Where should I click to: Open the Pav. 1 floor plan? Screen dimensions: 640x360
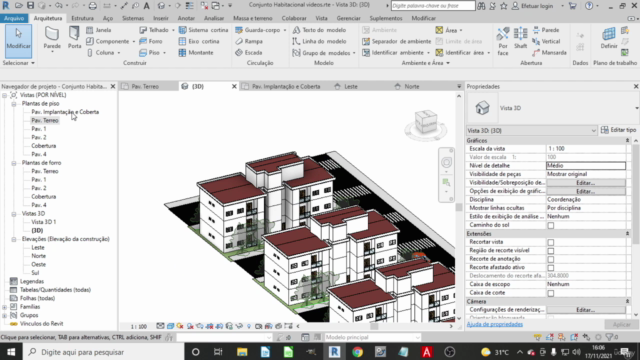click(39, 129)
